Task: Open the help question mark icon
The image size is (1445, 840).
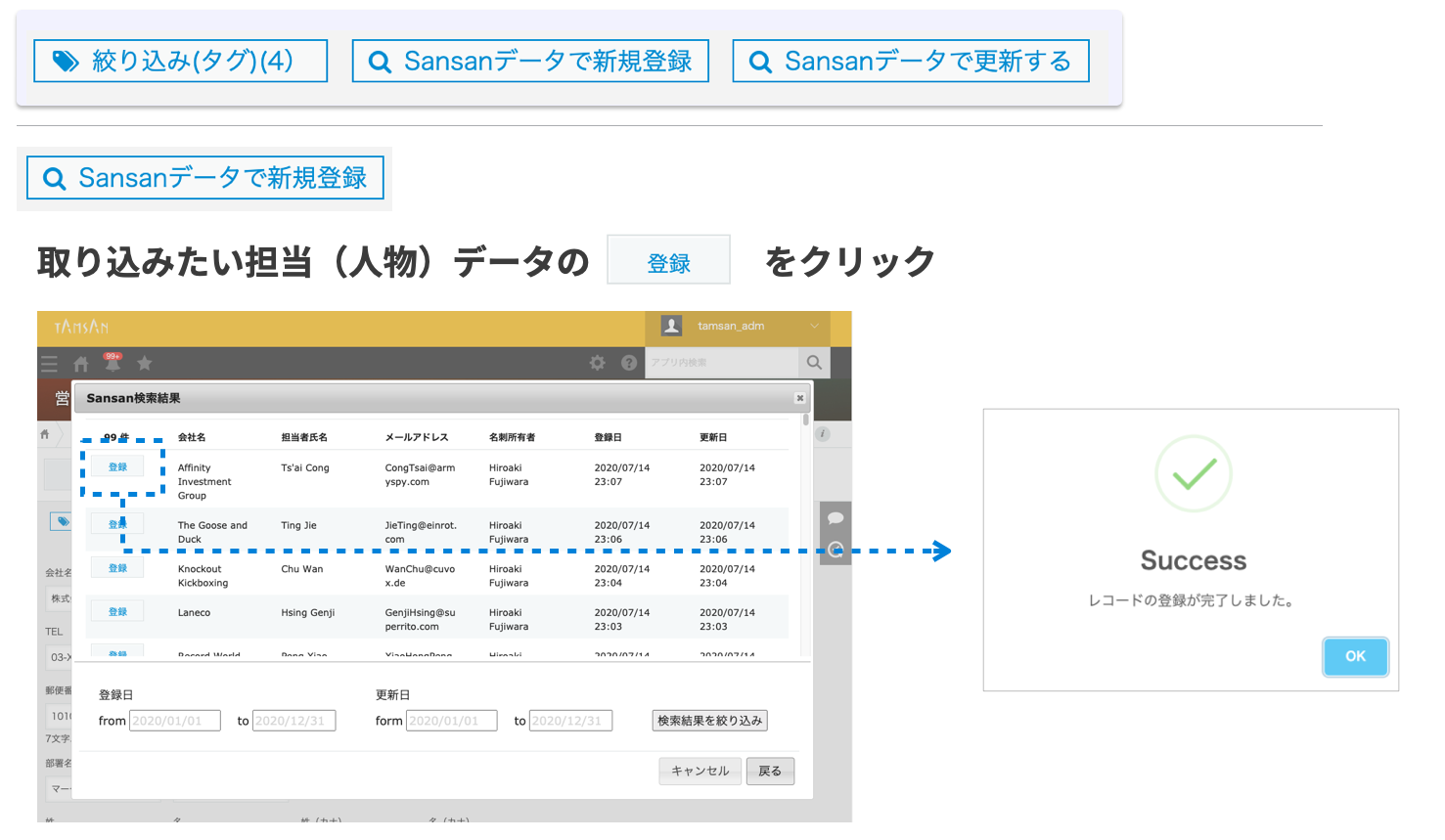Action: [x=629, y=363]
